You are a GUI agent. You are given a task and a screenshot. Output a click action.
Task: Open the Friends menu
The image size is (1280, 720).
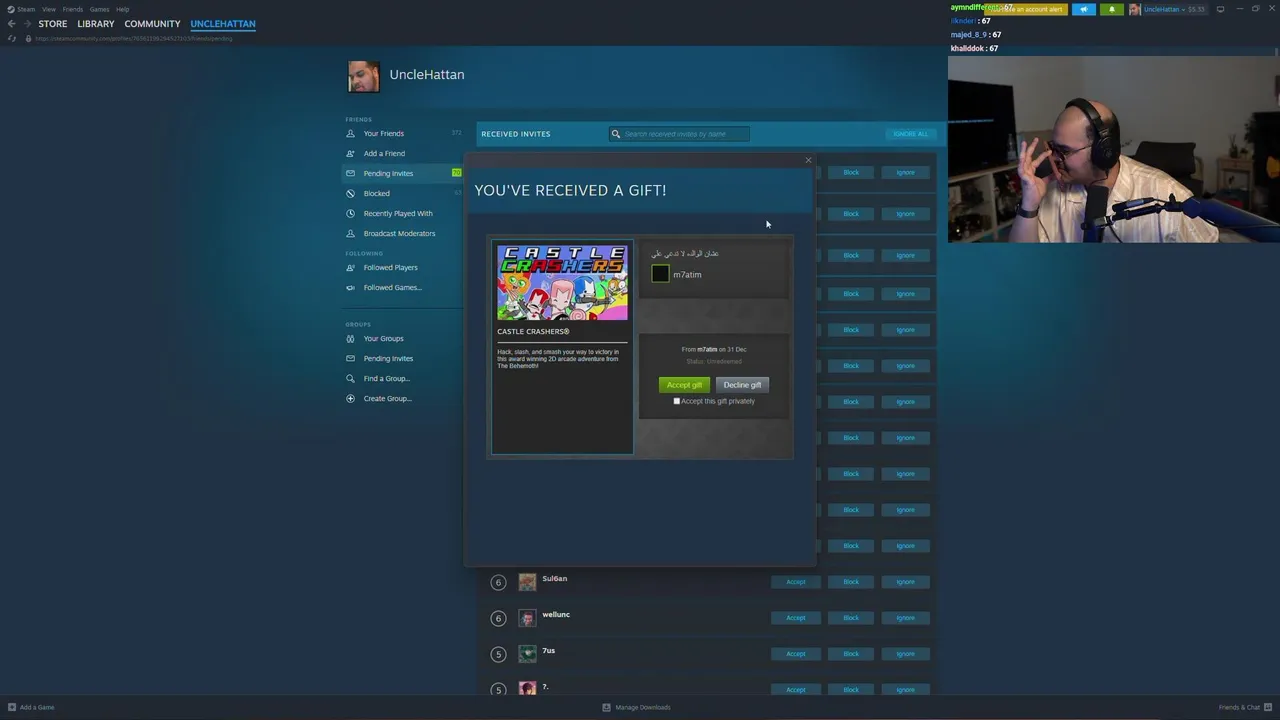click(73, 9)
